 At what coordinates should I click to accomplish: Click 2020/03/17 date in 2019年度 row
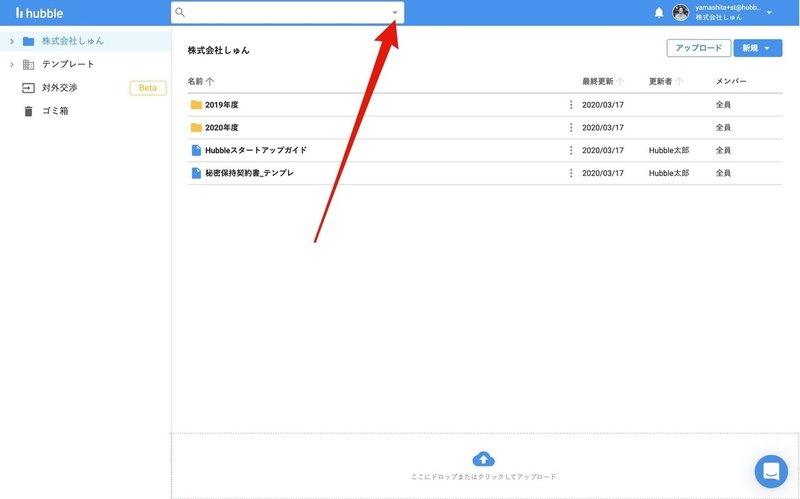[x=603, y=105]
